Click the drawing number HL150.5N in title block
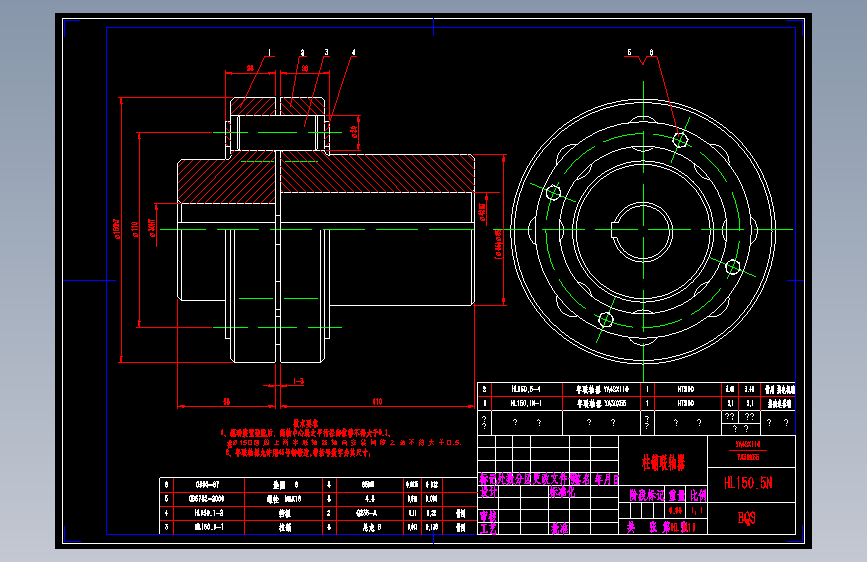The height and width of the screenshot is (562, 867). 748,483
